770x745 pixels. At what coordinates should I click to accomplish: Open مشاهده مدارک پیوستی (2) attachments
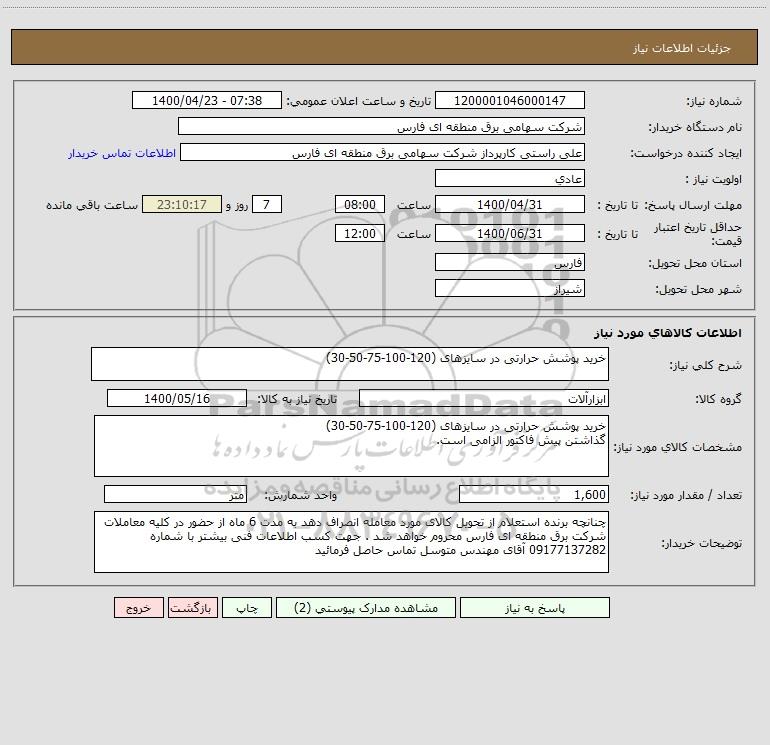pyautogui.click(x=366, y=607)
